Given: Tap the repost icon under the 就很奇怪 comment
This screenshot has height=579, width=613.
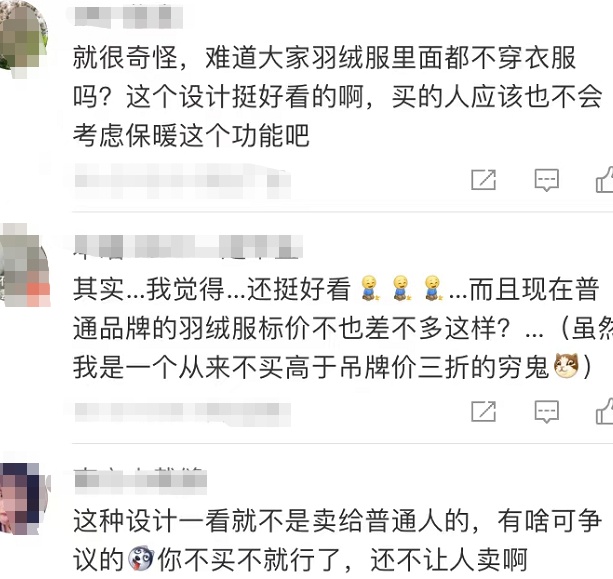Looking at the screenshot, I should (484, 180).
